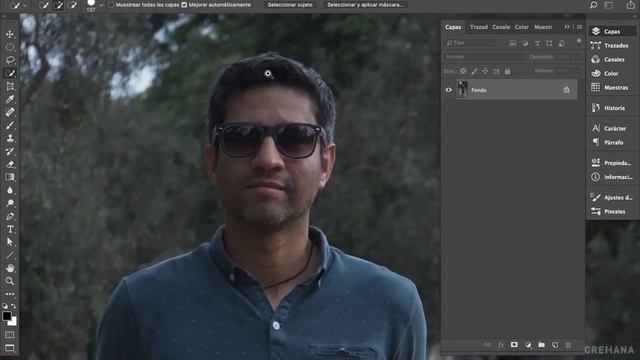Switch to the Trazados tab
640x360 pixels.
pyautogui.click(x=478, y=27)
